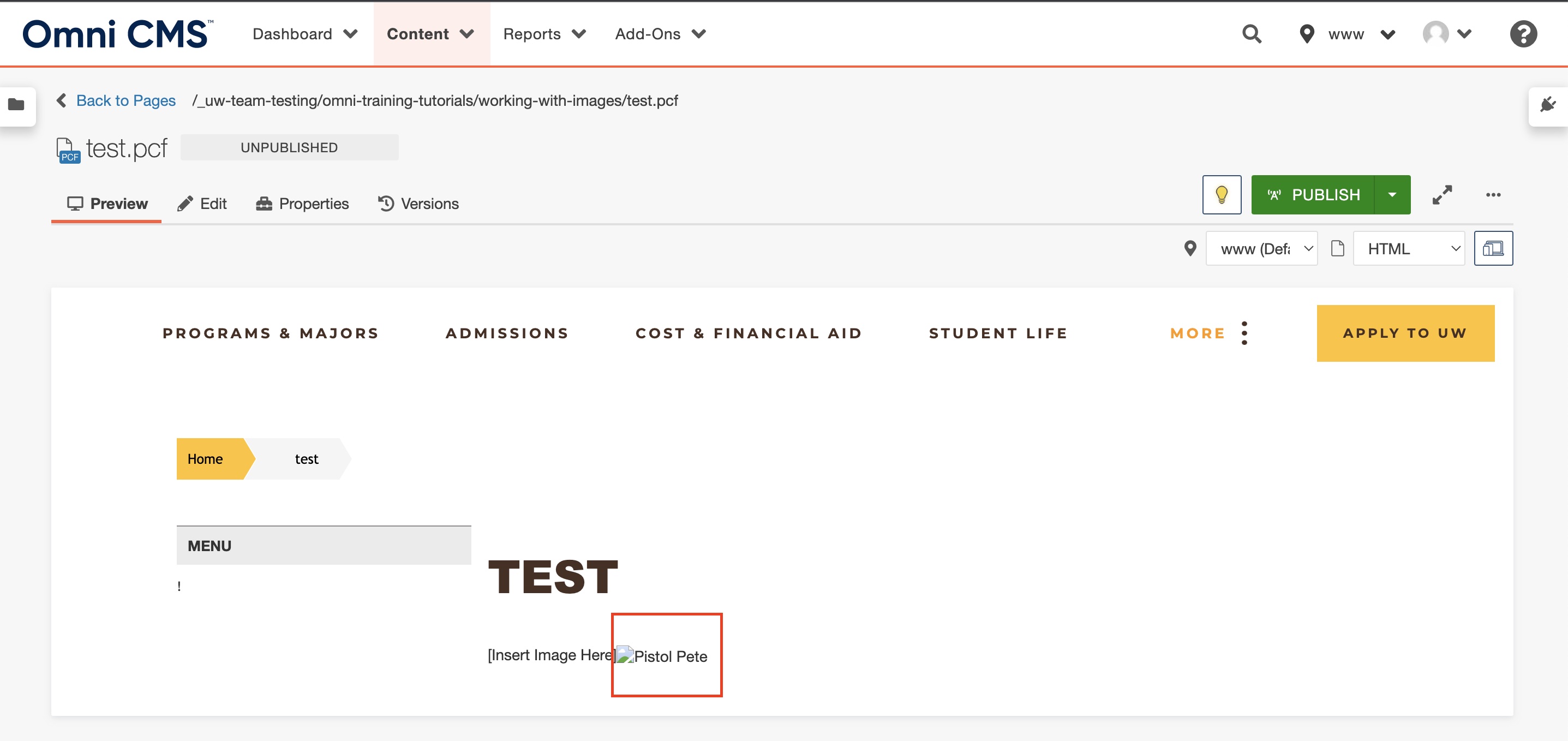Viewport: 1568px width, 741px height.
Task: Expand the Reports menu
Action: tap(544, 34)
